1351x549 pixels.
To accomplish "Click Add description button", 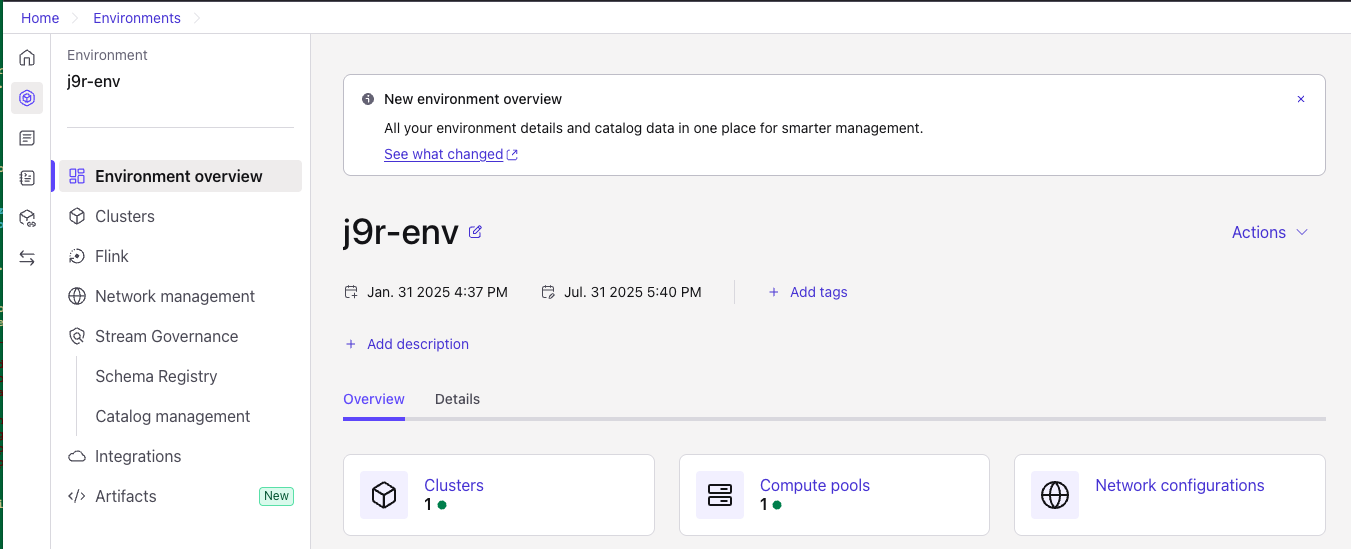I will [x=407, y=344].
